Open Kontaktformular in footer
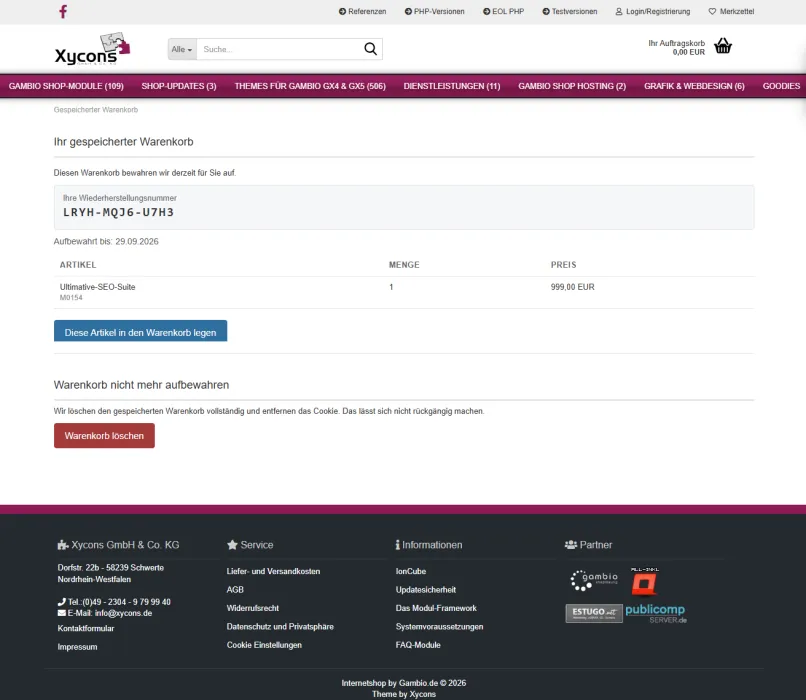This screenshot has width=806, height=700. point(86,628)
